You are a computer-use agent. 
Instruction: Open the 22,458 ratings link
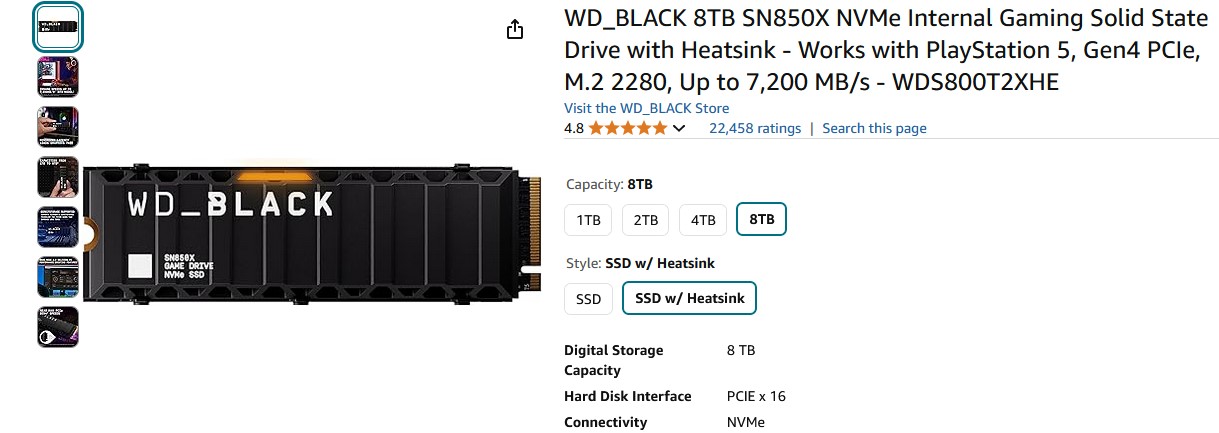[755, 128]
